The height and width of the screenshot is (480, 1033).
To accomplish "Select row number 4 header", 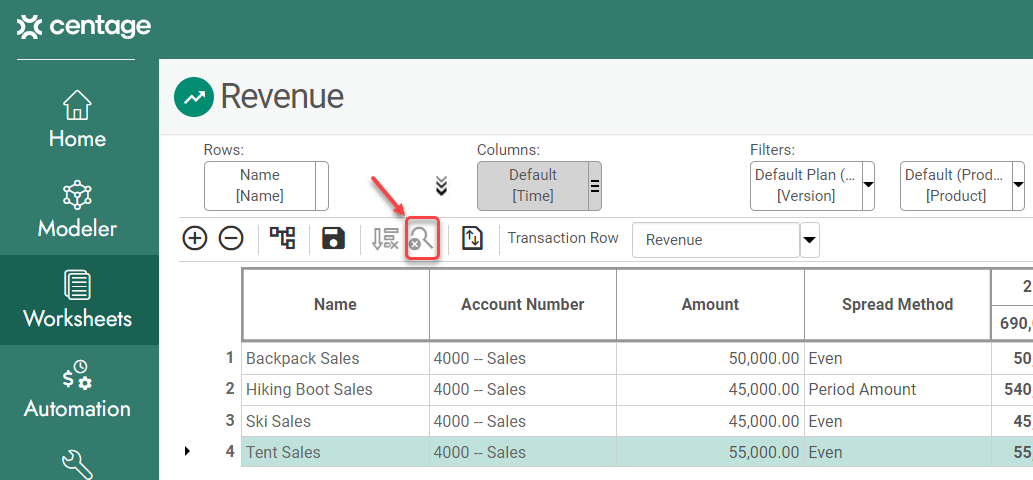I will point(230,452).
